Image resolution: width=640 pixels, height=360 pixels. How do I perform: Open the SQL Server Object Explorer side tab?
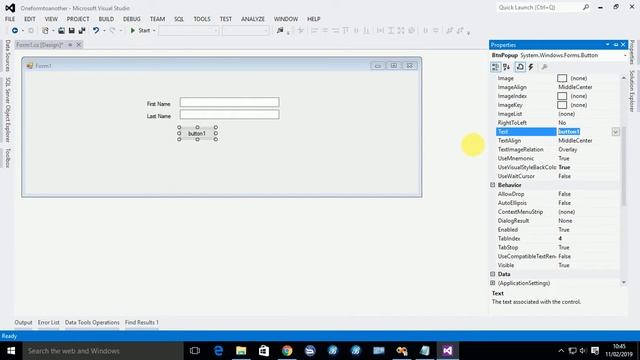[7, 110]
